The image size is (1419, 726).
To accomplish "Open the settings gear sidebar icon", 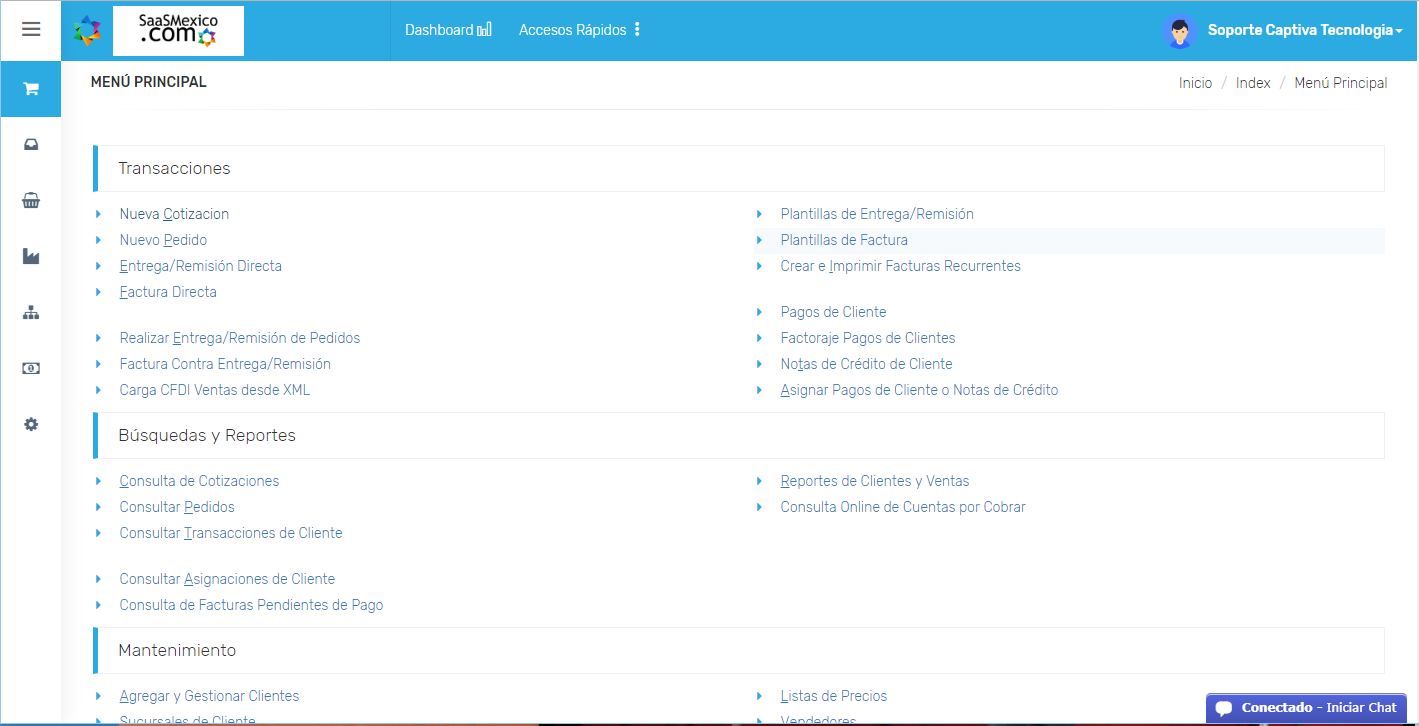I will pyautogui.click(x=31, y=424).
